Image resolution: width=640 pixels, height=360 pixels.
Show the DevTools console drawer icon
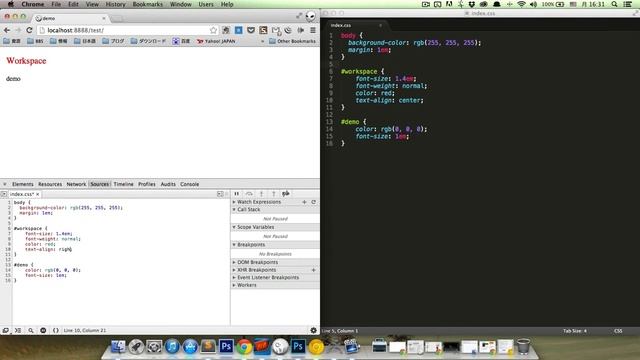18,331
